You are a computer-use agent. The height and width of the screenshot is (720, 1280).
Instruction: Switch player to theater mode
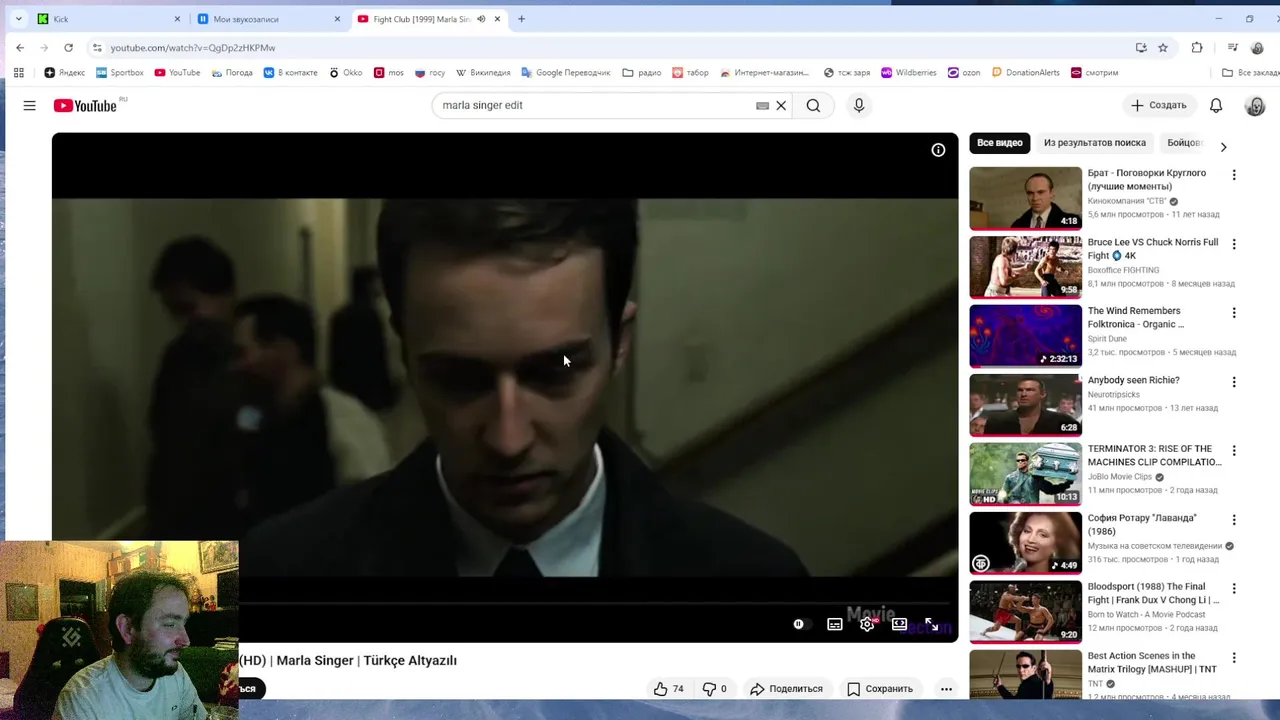tap(899, 624)
